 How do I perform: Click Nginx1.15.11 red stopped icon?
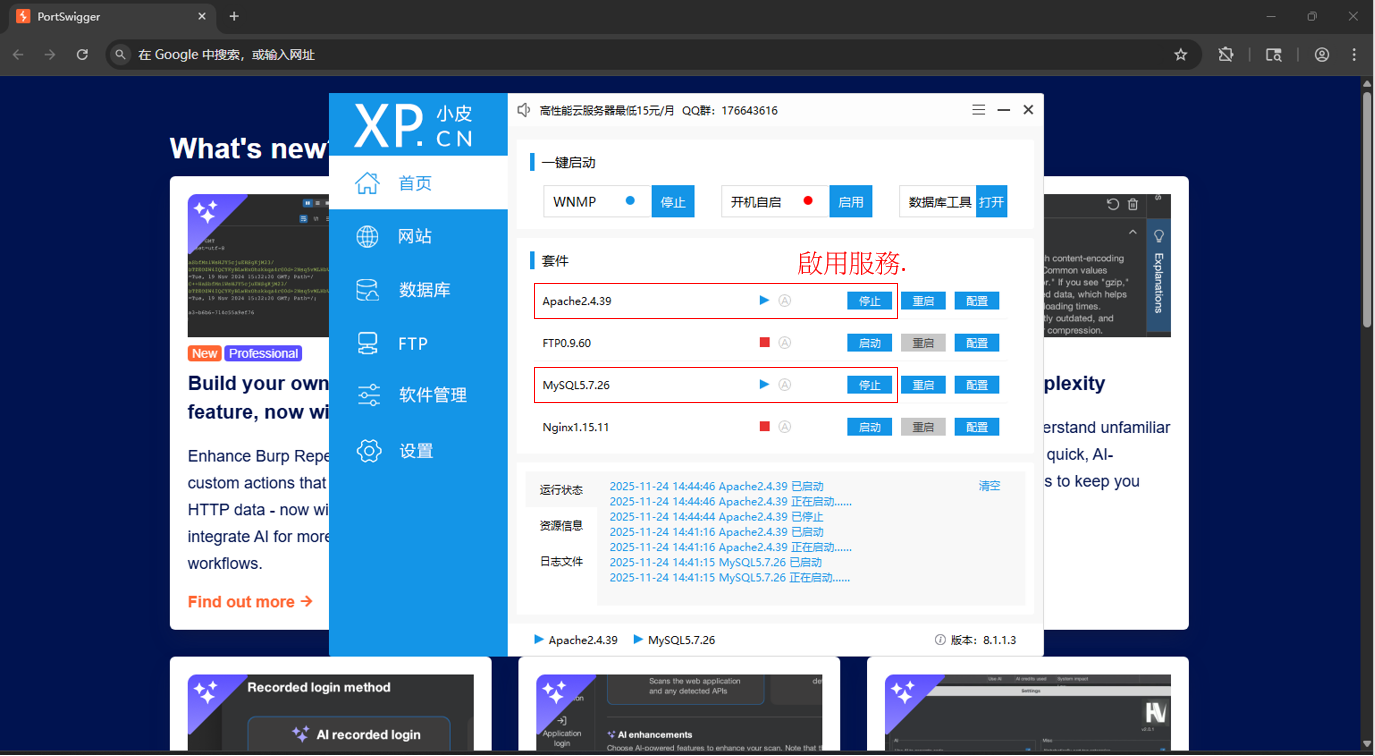coord(765,426)
